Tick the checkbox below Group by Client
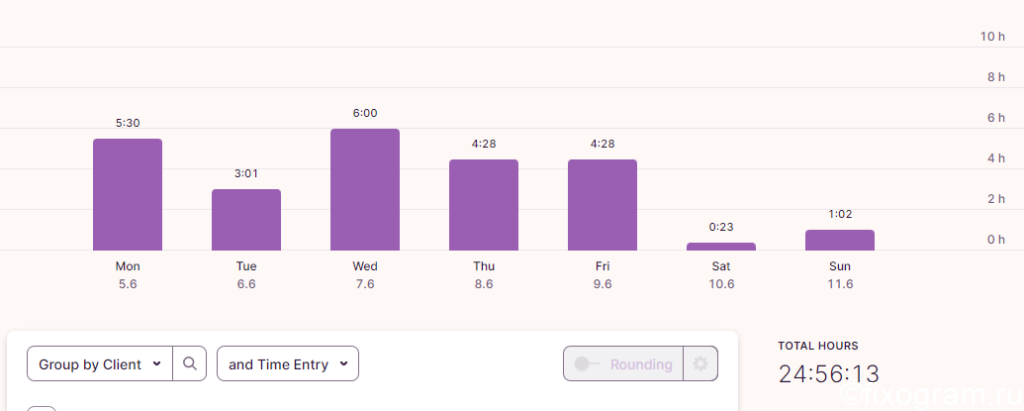This screenshot has width=1024, height=411. (42, 409)
